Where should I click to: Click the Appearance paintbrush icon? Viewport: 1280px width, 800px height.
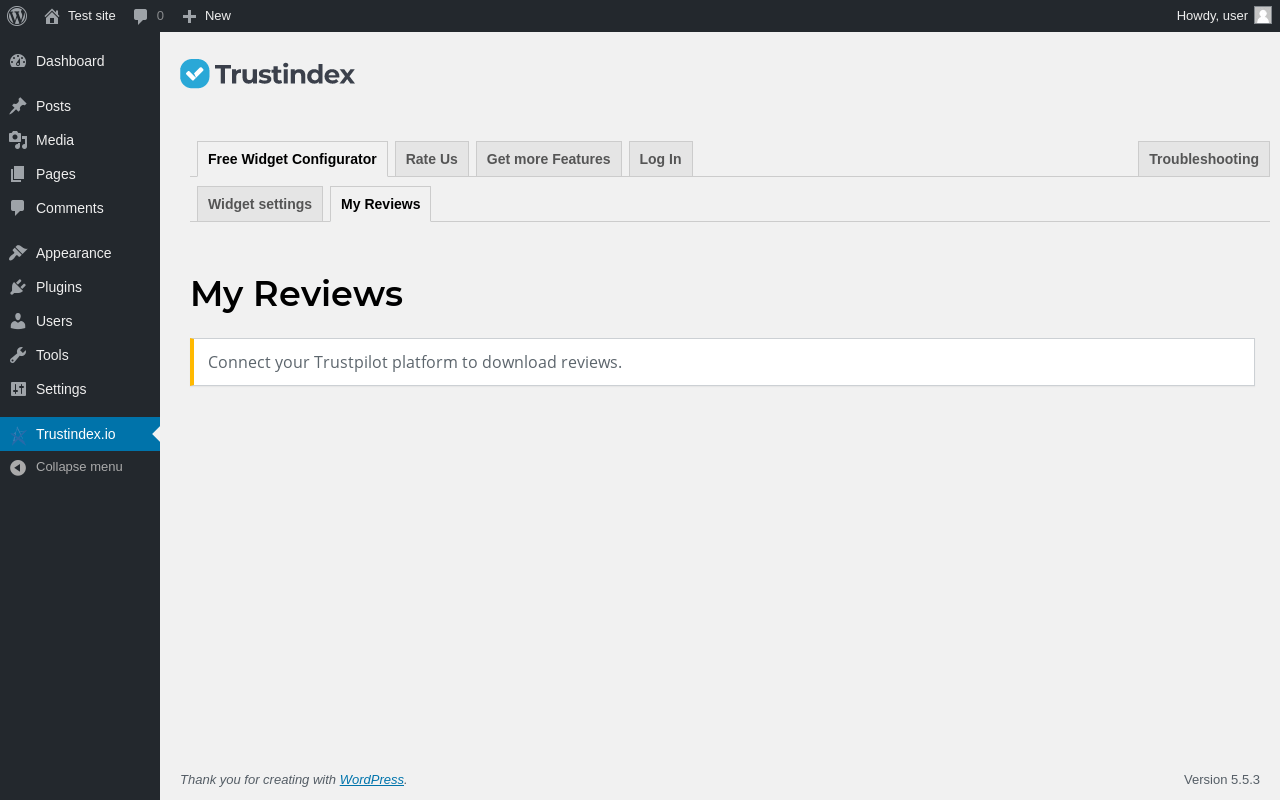tap(18, 253)
